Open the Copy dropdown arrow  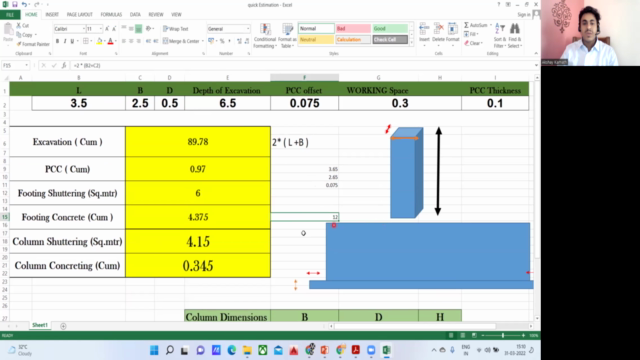[x=36, y=35]
